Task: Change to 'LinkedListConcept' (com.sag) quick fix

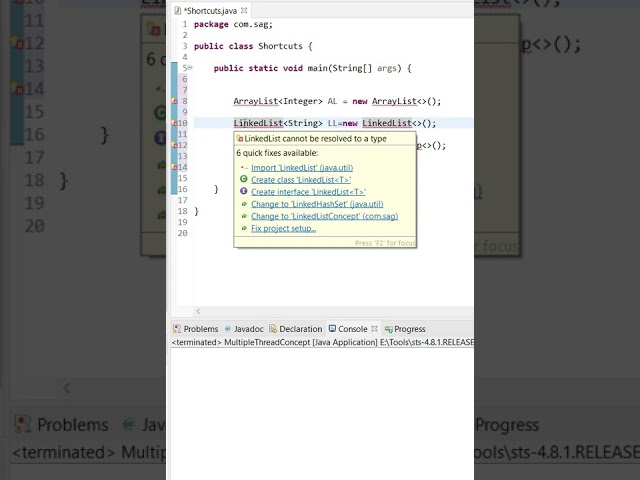Action: (x=324, y=216)
